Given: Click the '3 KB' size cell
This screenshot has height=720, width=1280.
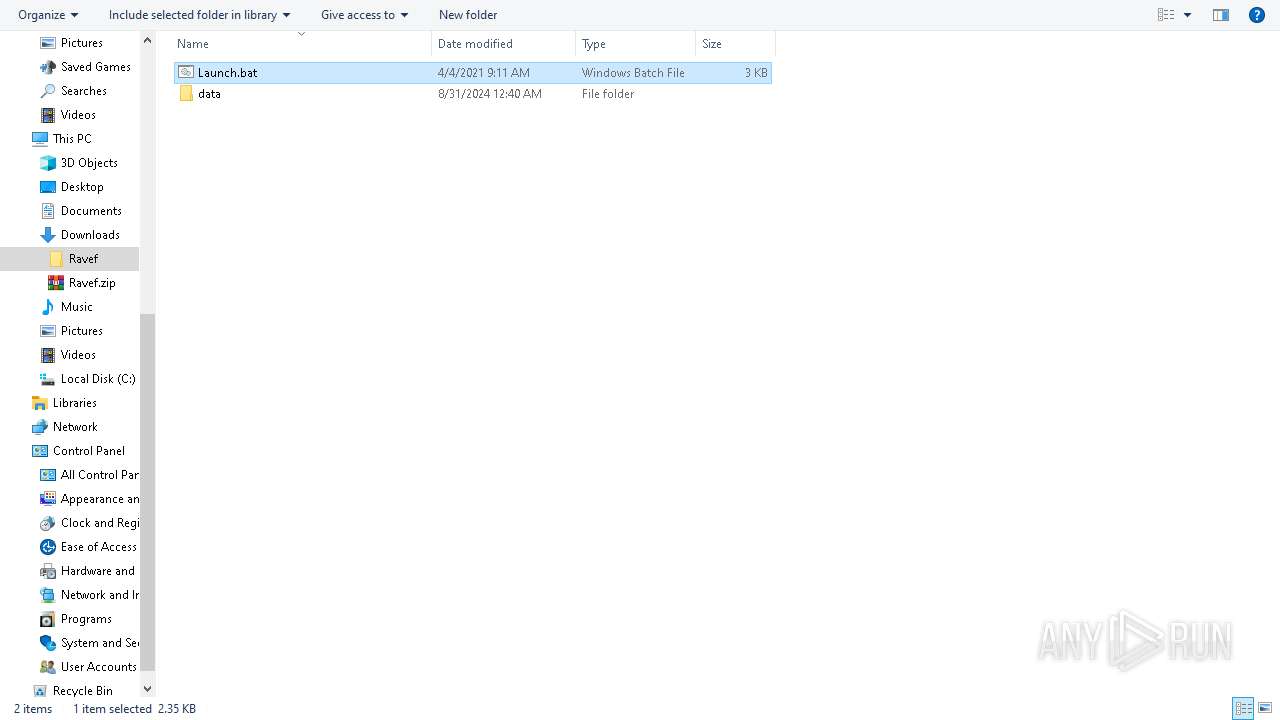Looking at the screenshot, I should (x=756, y=73).
